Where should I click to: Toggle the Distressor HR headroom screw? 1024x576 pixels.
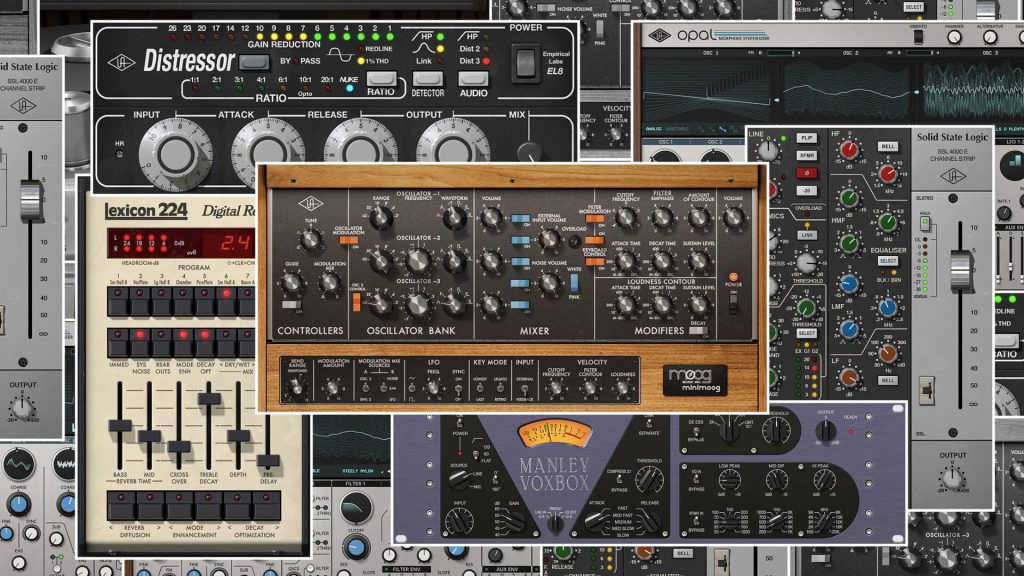click(119, 155)
